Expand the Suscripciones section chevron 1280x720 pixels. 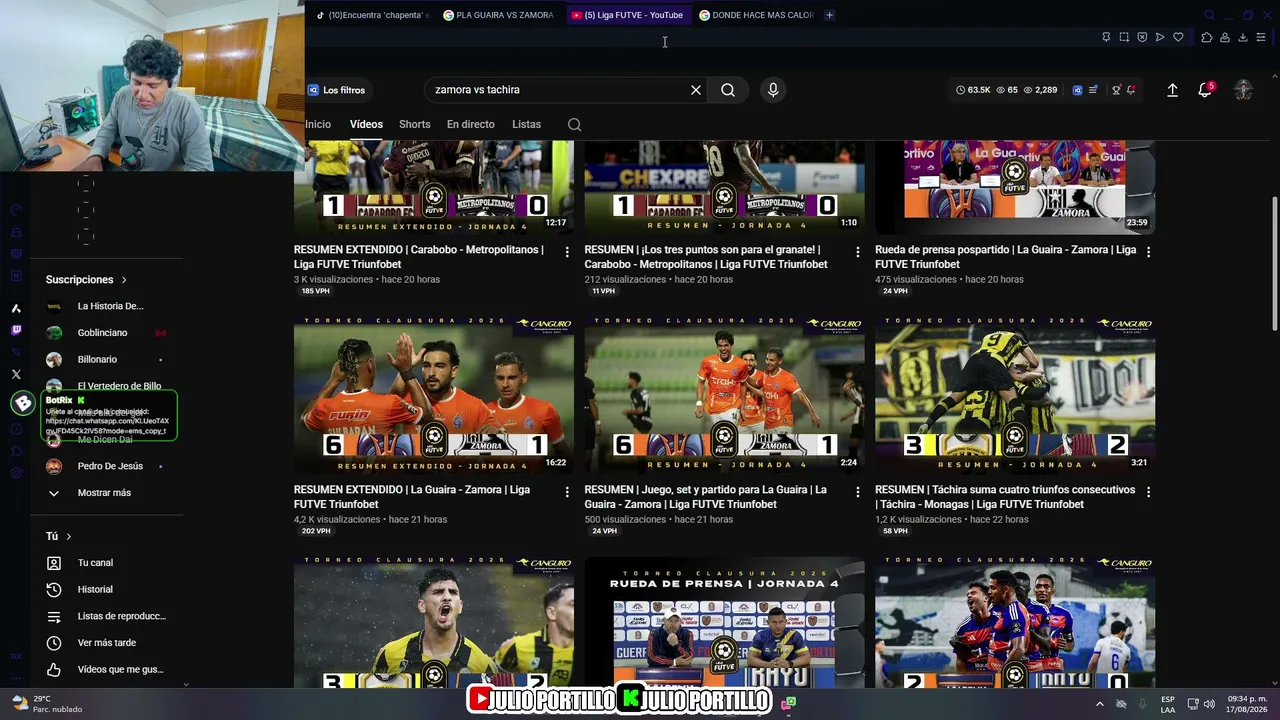pos(124,280)
